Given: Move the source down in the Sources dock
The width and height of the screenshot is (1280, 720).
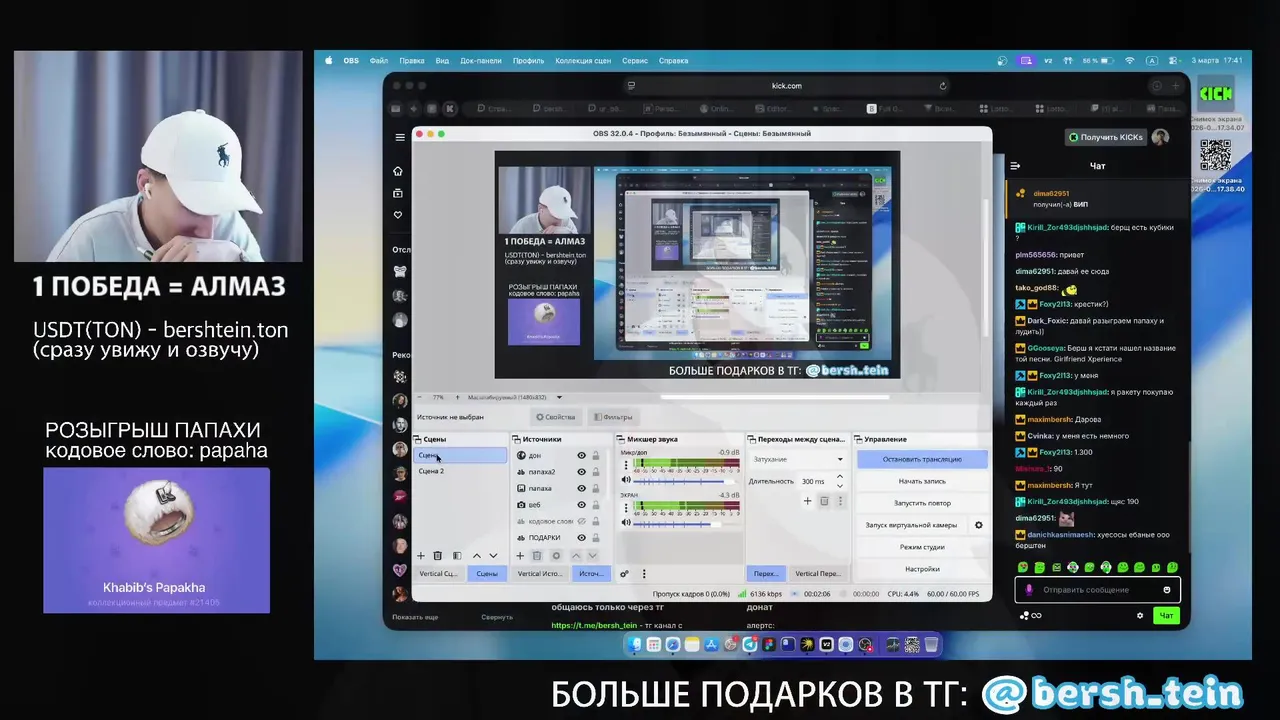Looking at the screenshot, I should 592,556.
